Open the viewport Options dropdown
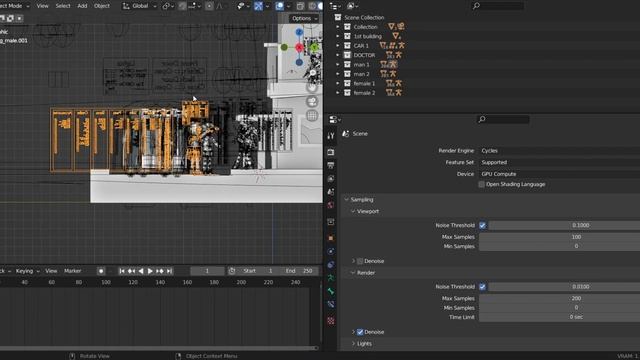The height and width of the screenshot is (360, 640). (x=304, y=18)
